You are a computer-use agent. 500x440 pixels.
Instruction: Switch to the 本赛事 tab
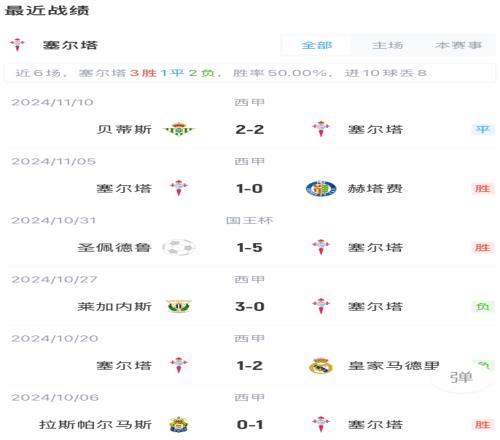pos(458,45)
